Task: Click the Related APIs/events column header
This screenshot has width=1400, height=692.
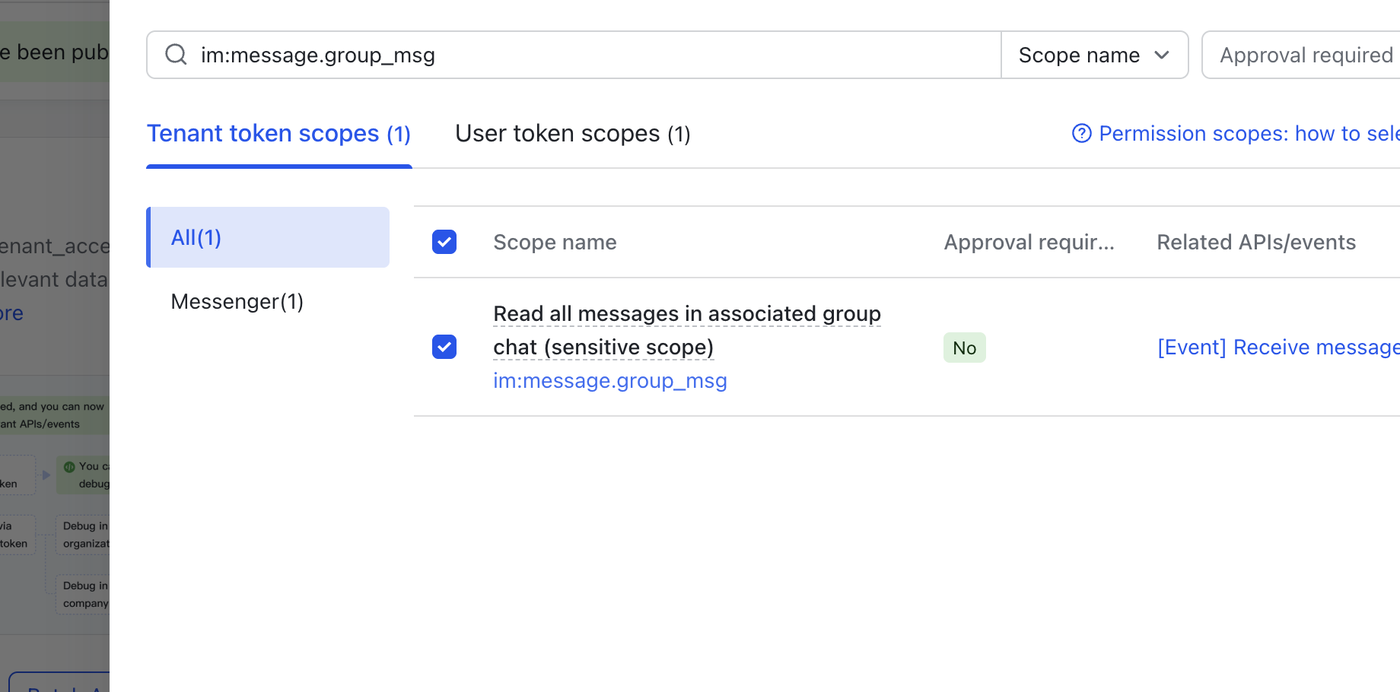Action: tap(1256, 242)
